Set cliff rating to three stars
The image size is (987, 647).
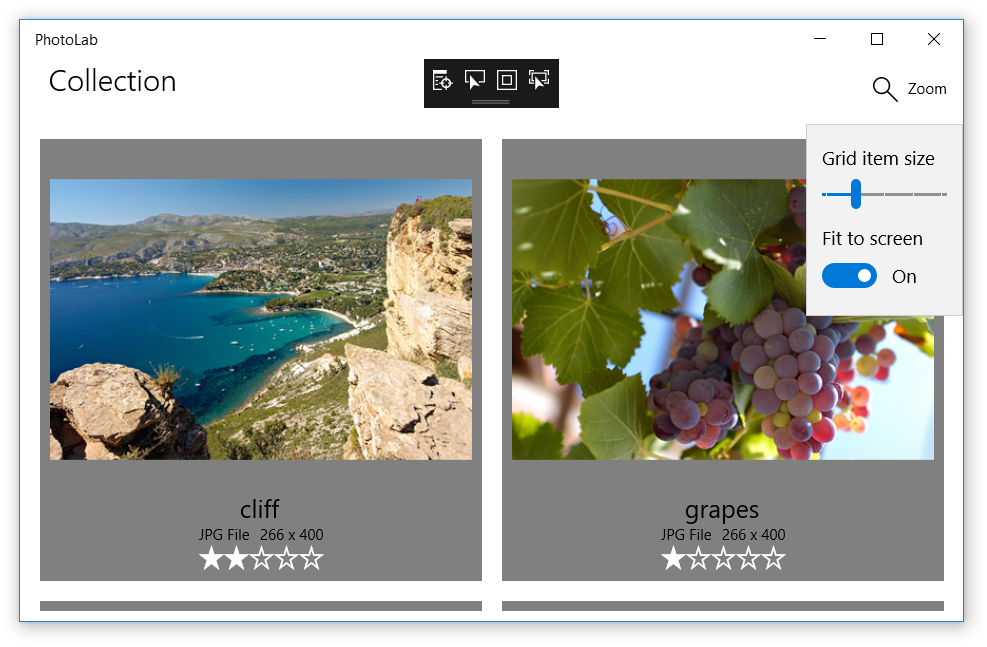(x=261, y=558)
